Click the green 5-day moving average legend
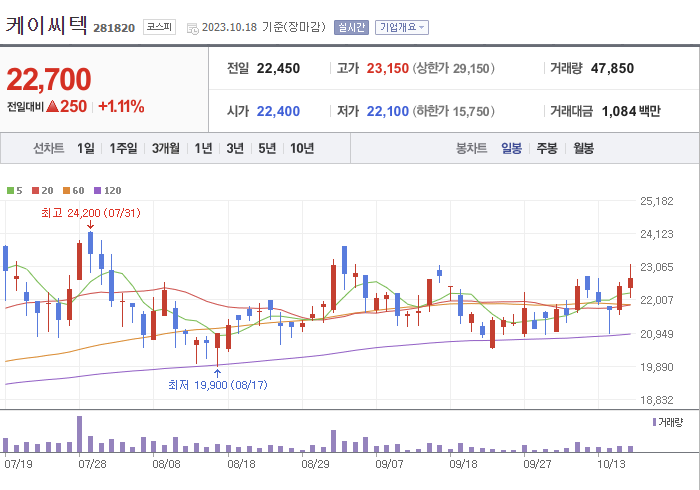 15,191
